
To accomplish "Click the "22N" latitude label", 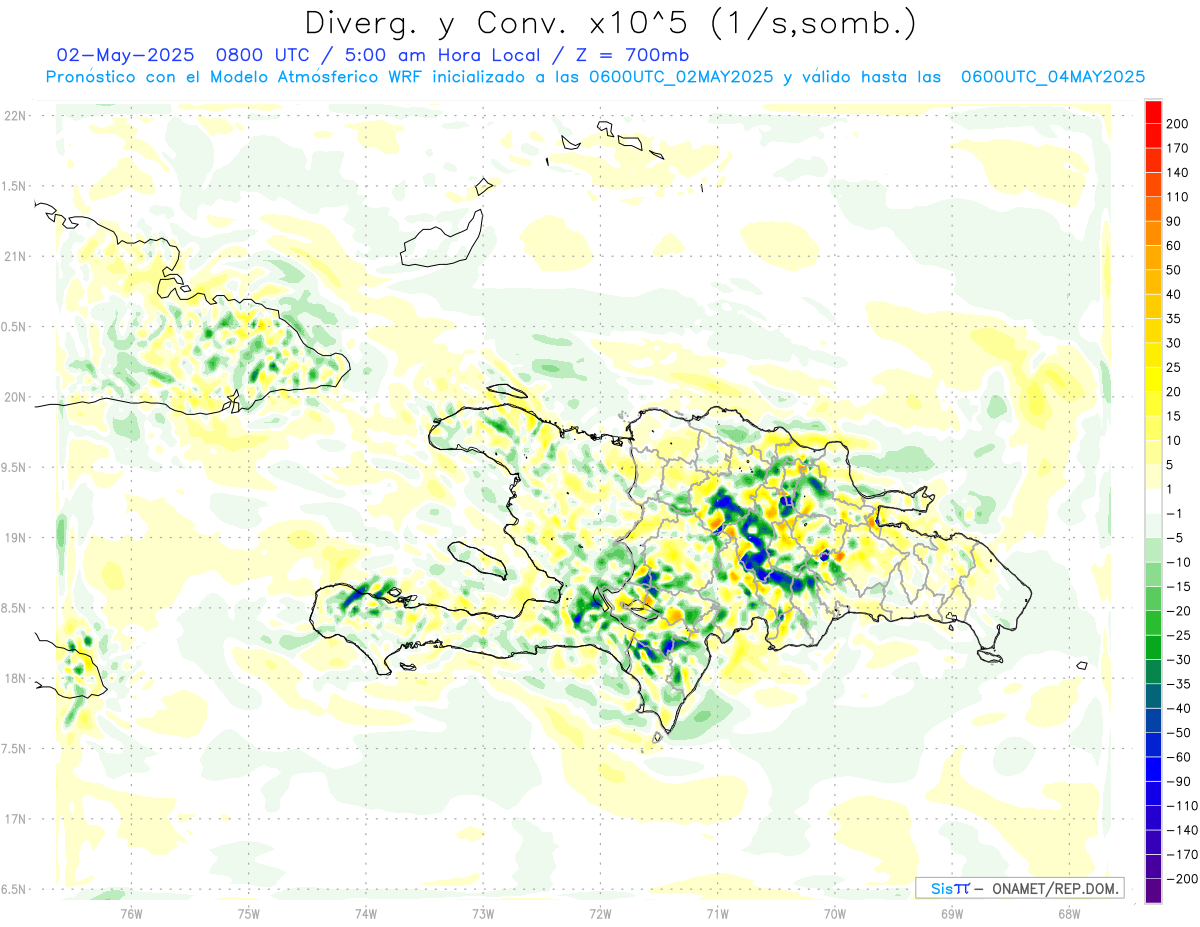I will point(15,116).
